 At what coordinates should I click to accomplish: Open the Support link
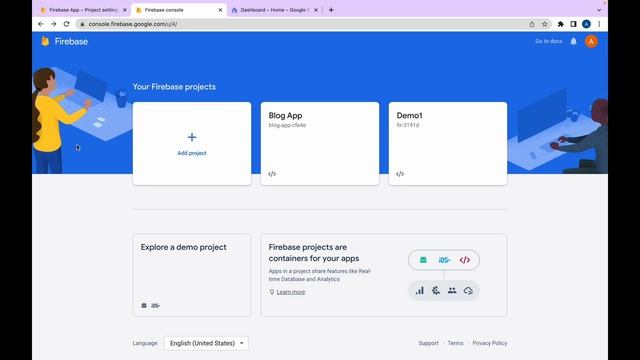click(429, 343)
